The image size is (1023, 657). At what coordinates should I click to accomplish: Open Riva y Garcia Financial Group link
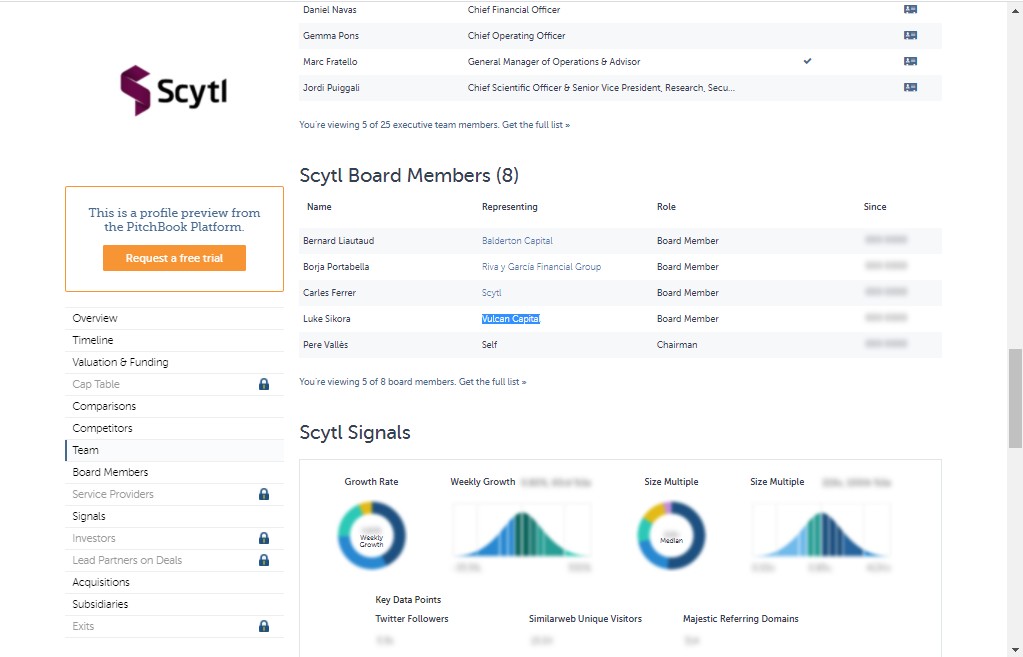click(541, 267)
